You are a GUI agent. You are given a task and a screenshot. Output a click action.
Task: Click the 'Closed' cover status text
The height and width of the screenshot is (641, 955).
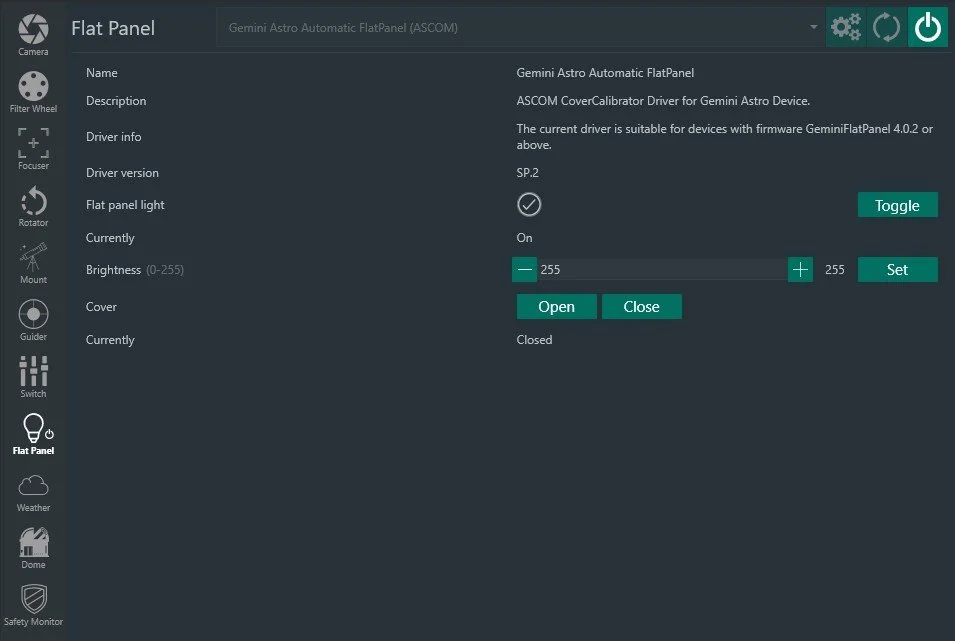534,339
